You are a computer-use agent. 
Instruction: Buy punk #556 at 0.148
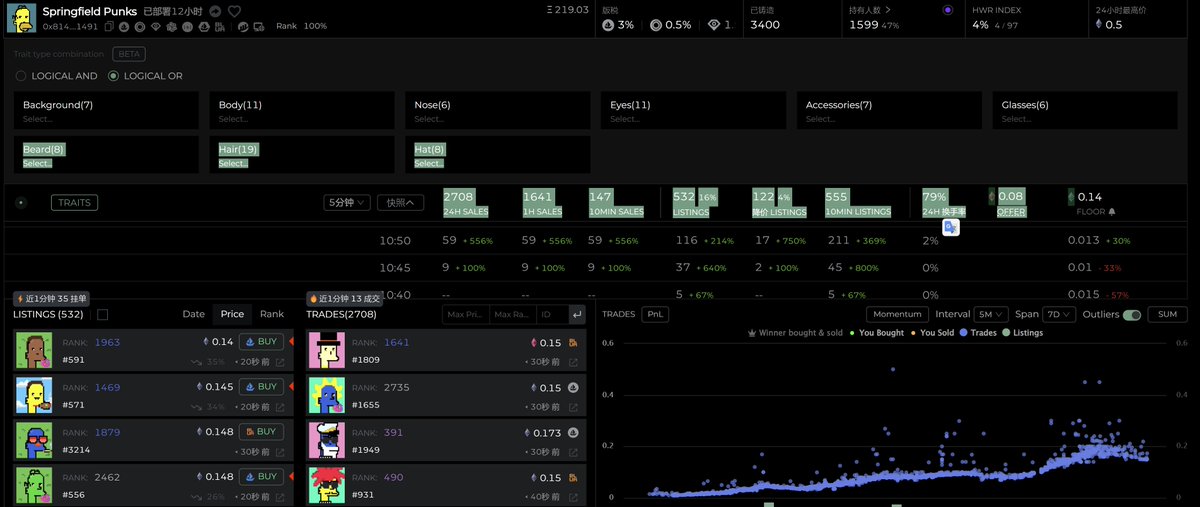click(x=261, y=477)
